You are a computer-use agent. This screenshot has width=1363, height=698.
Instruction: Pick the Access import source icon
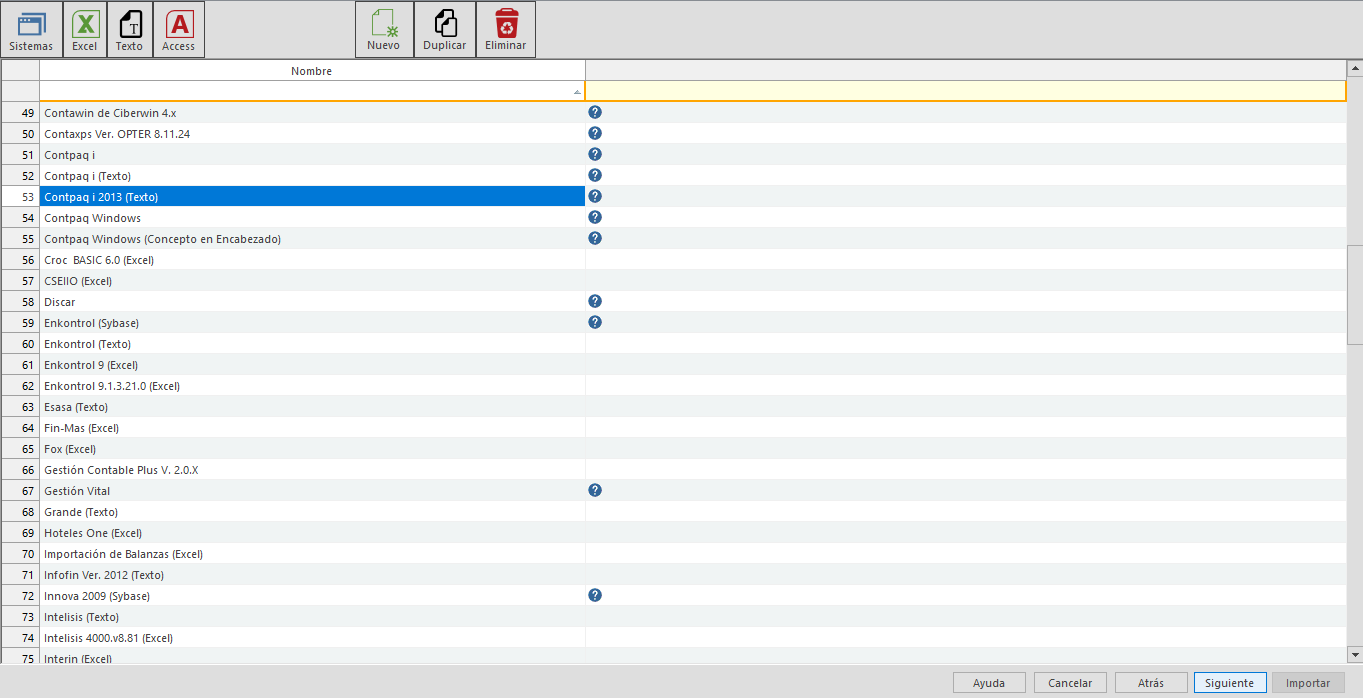179,29
